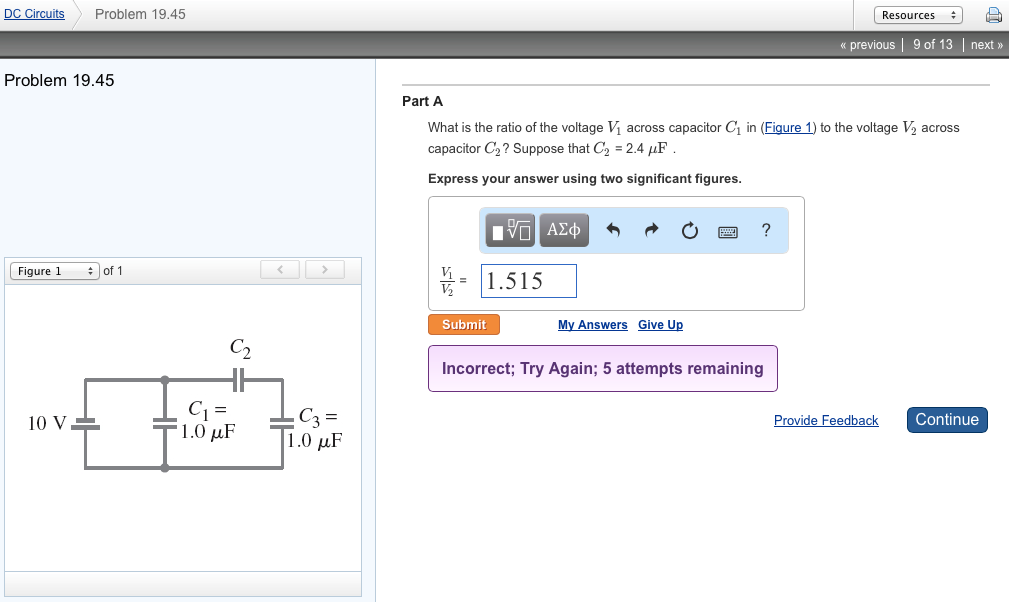Open equation editor help
The height and width of the screenshot is (602, 1009).
pos(765,230)
